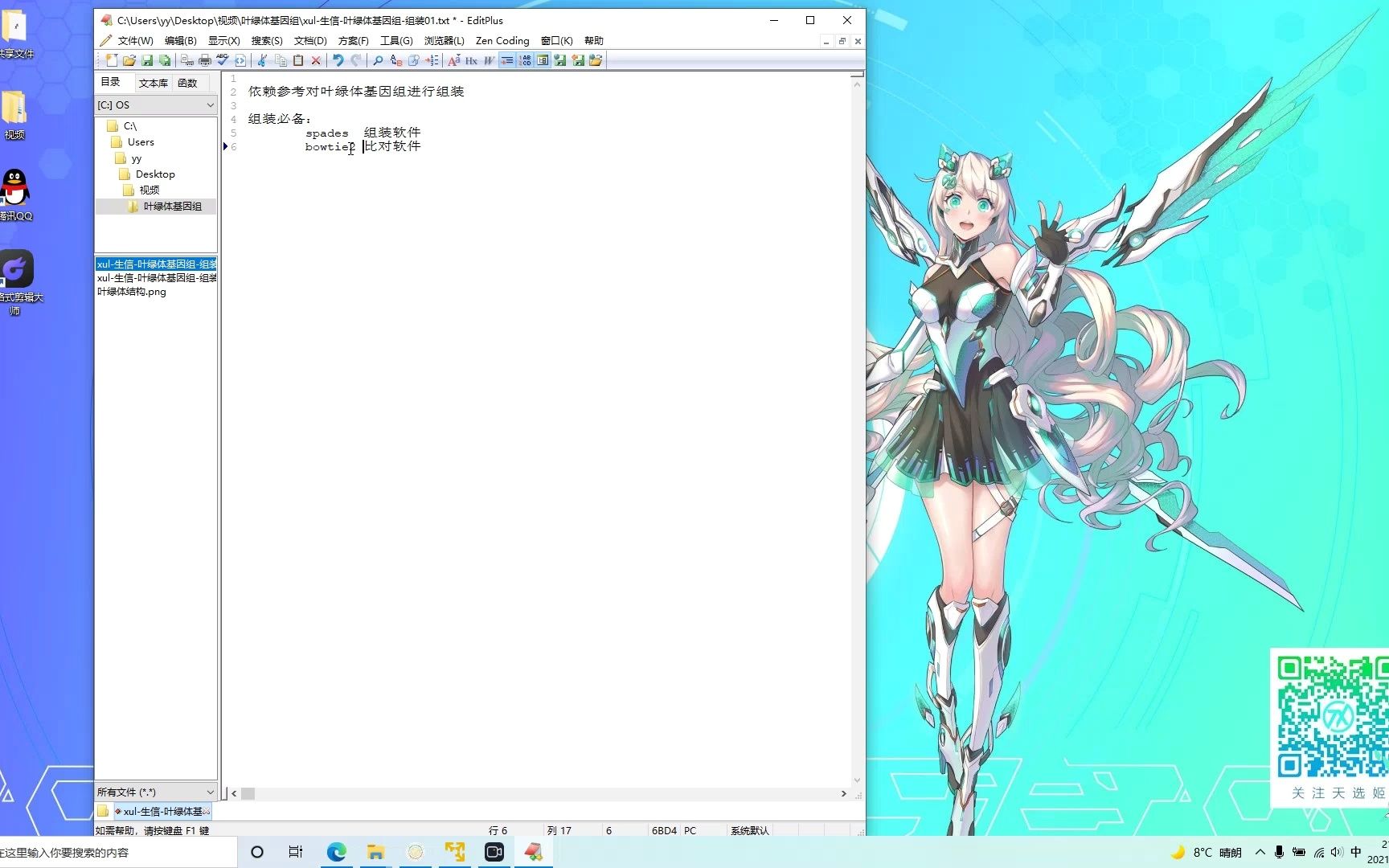
Task: Open the [C:] OS drive dropdown
Action: click(x=156, y=105)
